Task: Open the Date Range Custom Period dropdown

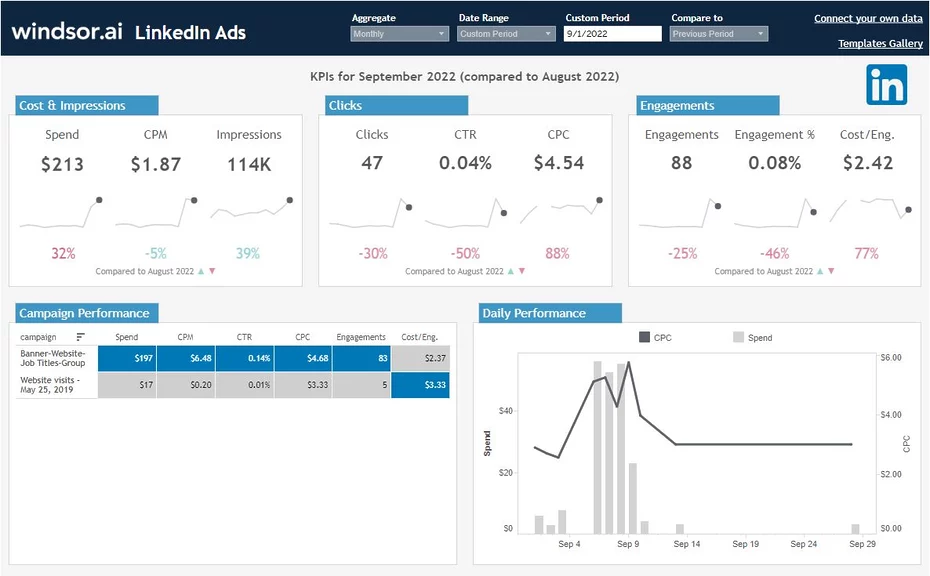Action: [x=507, y=34]
